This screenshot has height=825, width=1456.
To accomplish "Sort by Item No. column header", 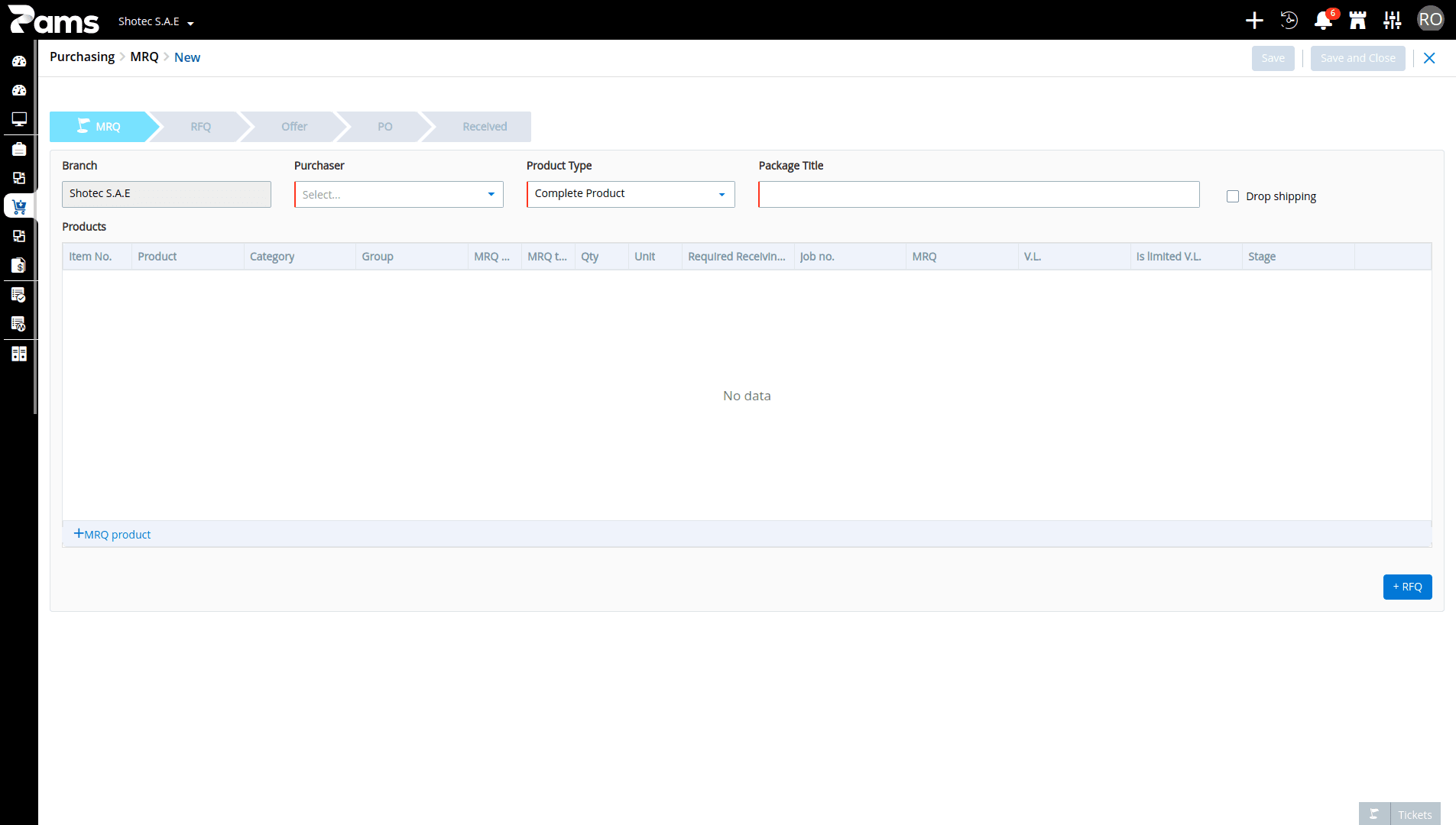I will tap(97, 257).
